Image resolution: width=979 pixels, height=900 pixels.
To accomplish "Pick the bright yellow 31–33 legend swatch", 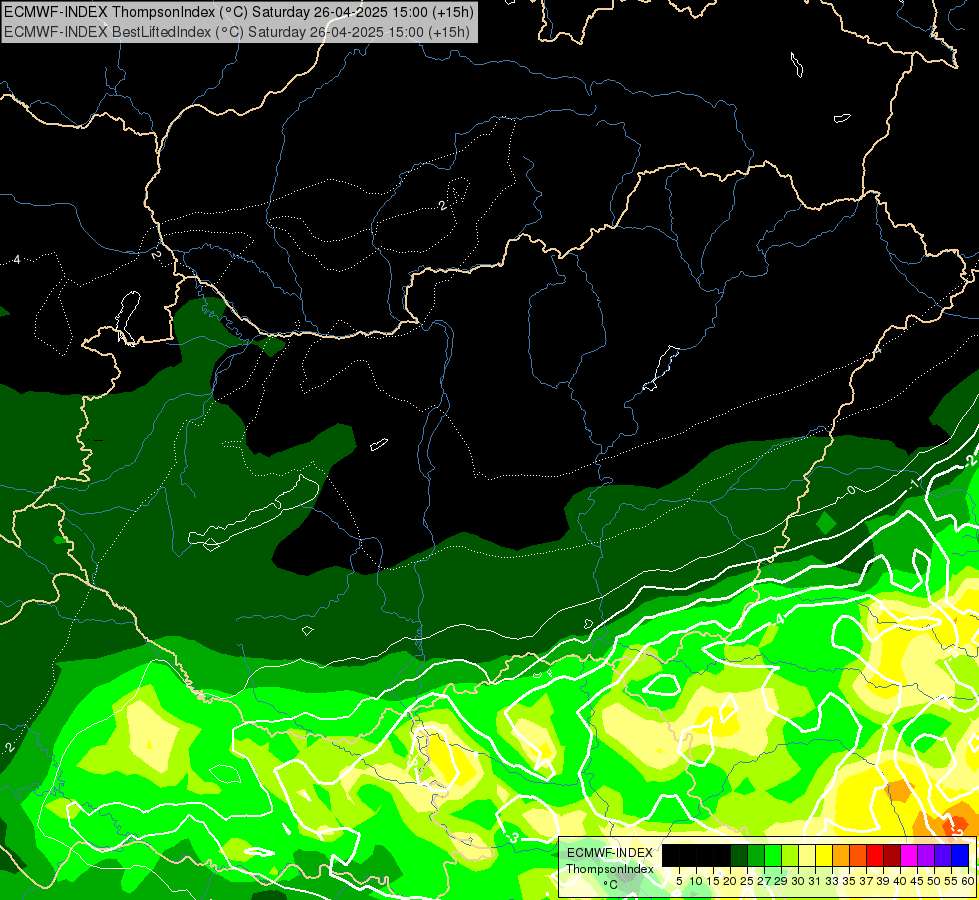I will pos(824,855).
